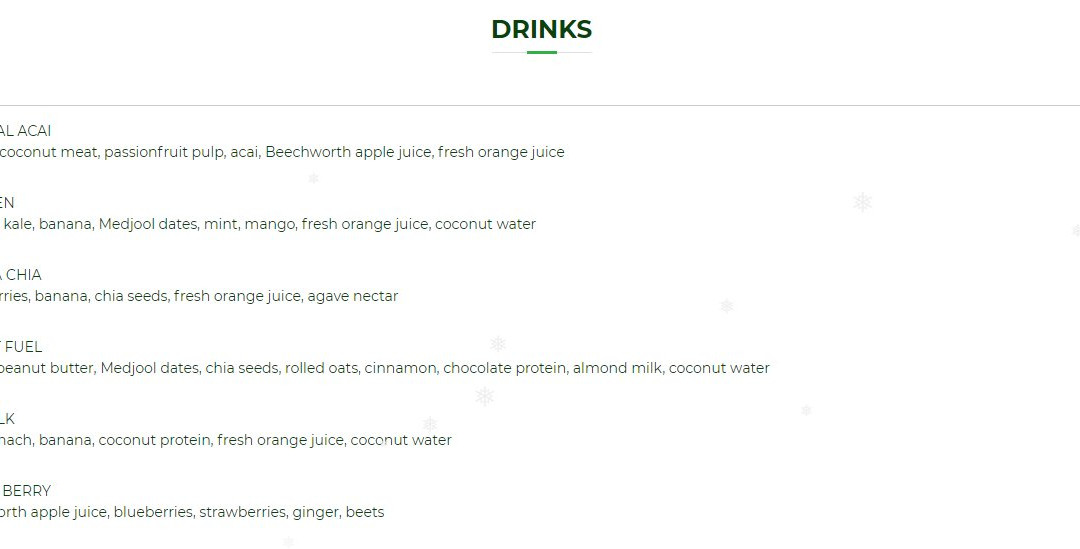This screenshot has height=549, width=1080.
Task: Click the words 'fresh orange juice' in Acai line
Action: (501, 152)
